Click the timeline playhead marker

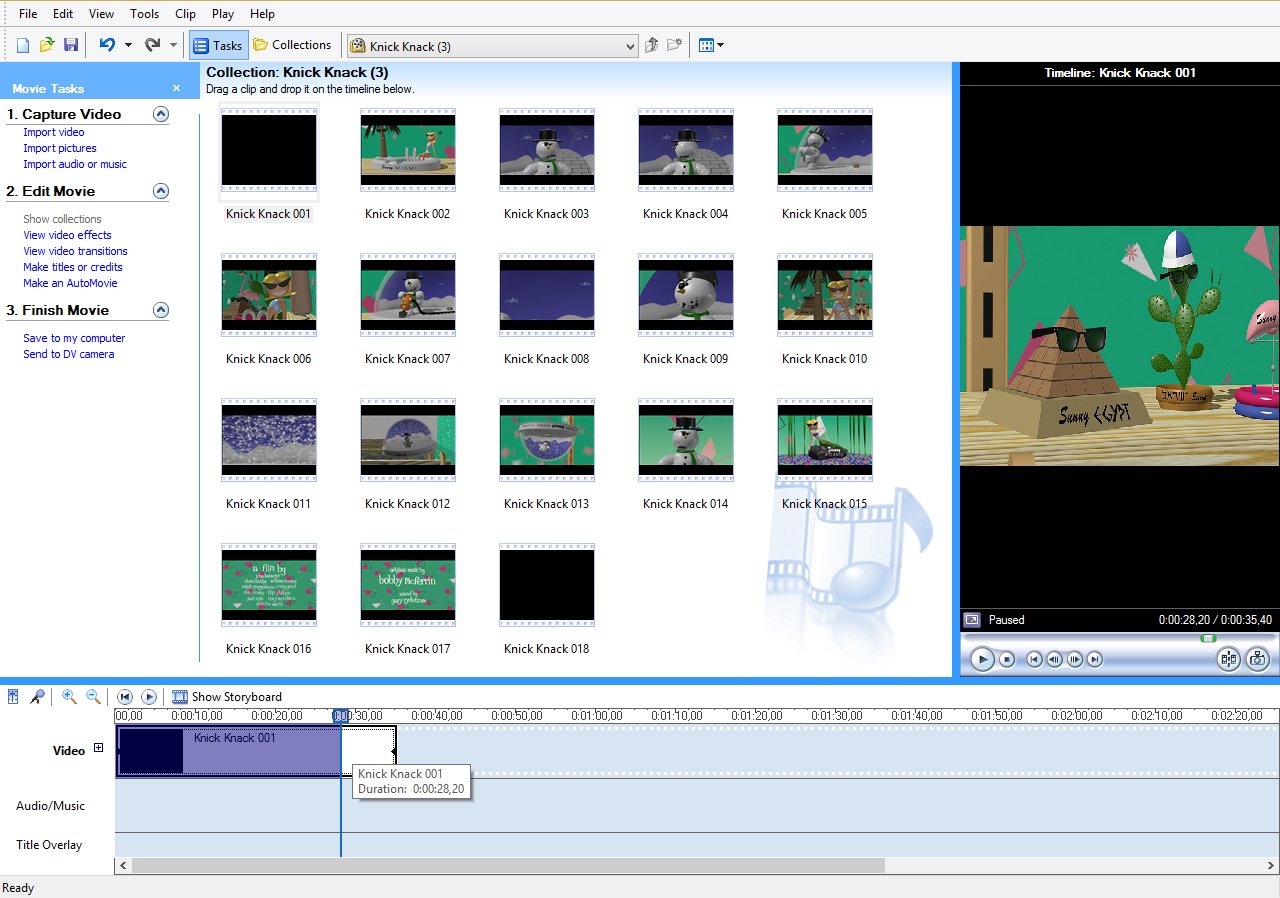pyautogui.click(x=341, y=716)
